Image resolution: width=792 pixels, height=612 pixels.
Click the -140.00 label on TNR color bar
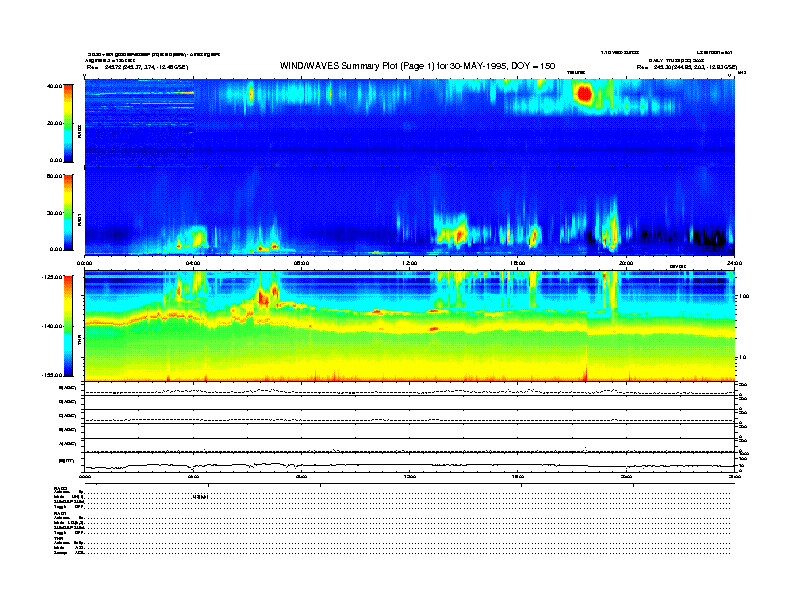pyautogui.click(x=53, y=326)
